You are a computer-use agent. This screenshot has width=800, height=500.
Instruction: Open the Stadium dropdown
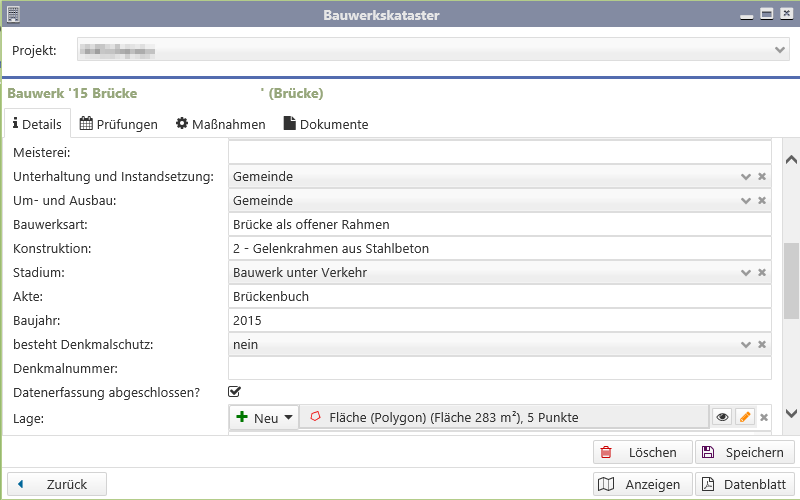click(x=745, y=272)
